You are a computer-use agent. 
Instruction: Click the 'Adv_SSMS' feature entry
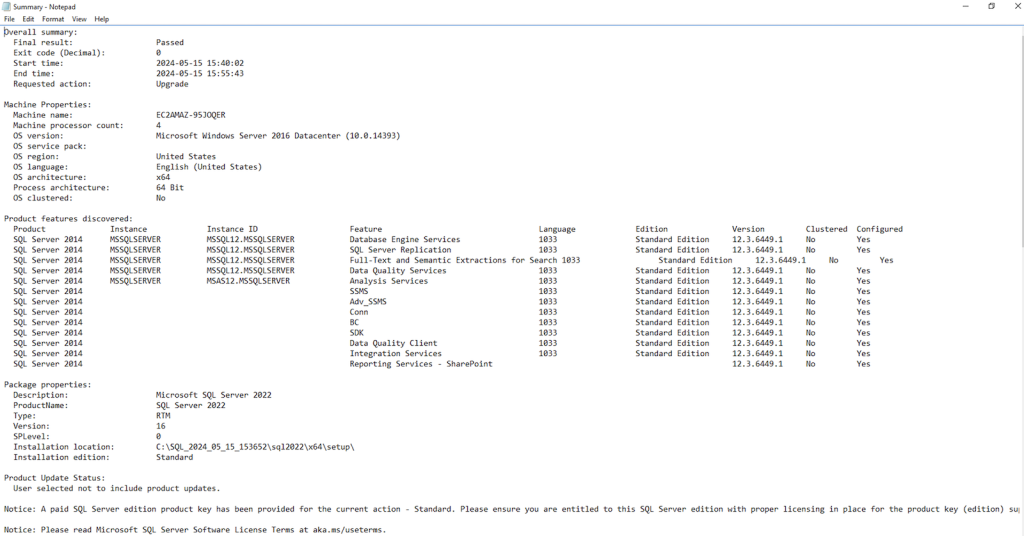pos(368,302)
